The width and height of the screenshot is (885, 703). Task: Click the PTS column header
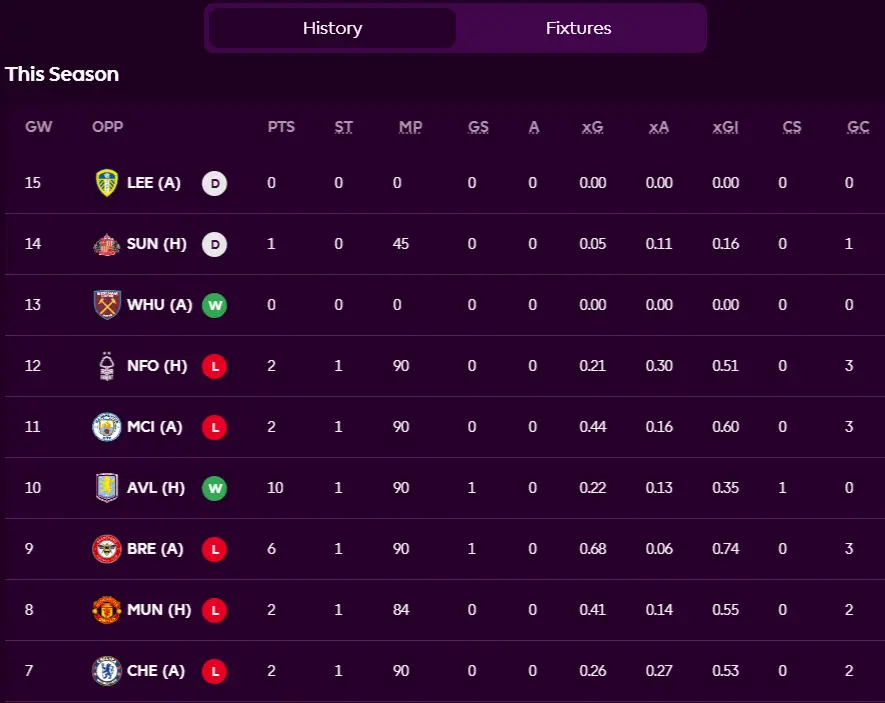tap(281, 127)
